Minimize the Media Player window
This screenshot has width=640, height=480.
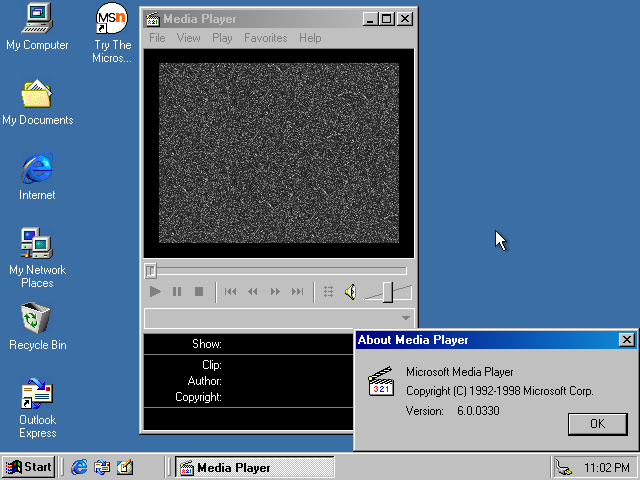point(370,19)
